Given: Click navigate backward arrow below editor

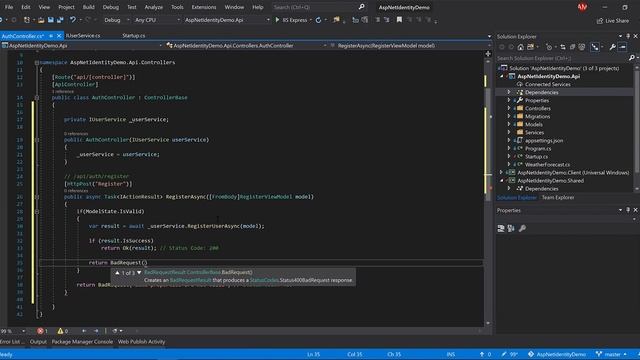Looking at the screenshot, I should tap(84, 331).
